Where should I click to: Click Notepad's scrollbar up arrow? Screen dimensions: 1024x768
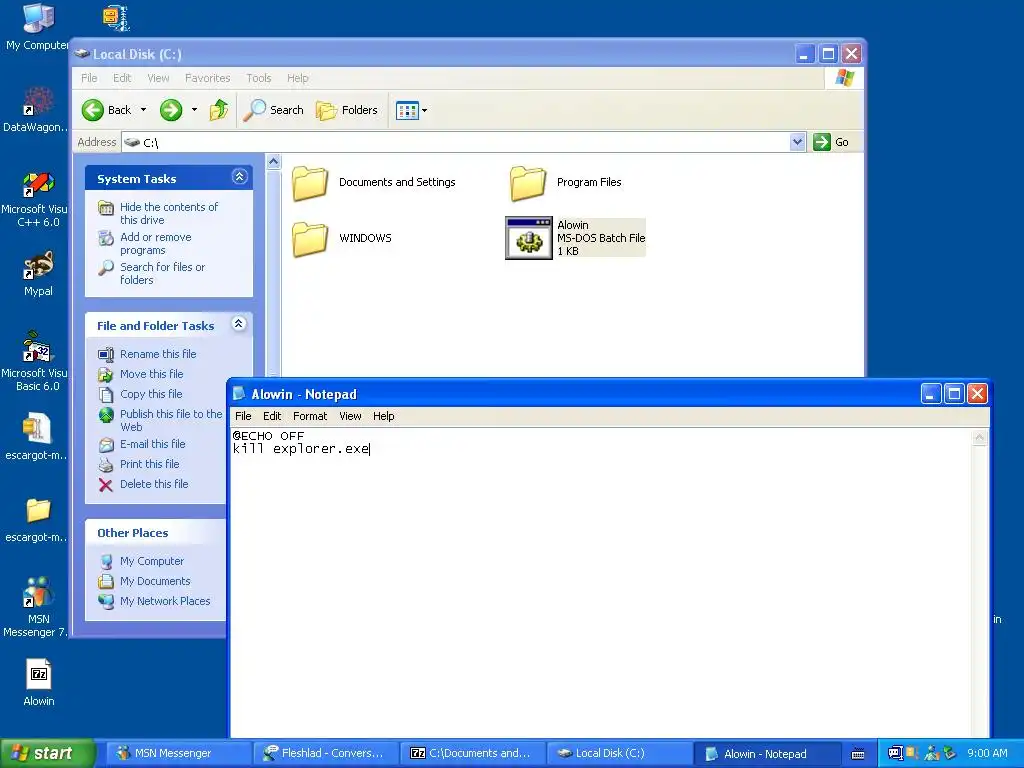click(980, 438)
